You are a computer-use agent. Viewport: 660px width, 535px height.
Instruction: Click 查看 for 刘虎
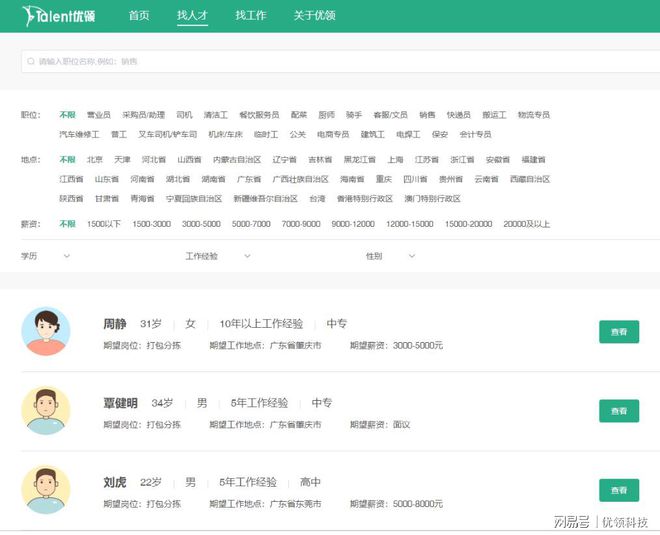tap(619, 490)
